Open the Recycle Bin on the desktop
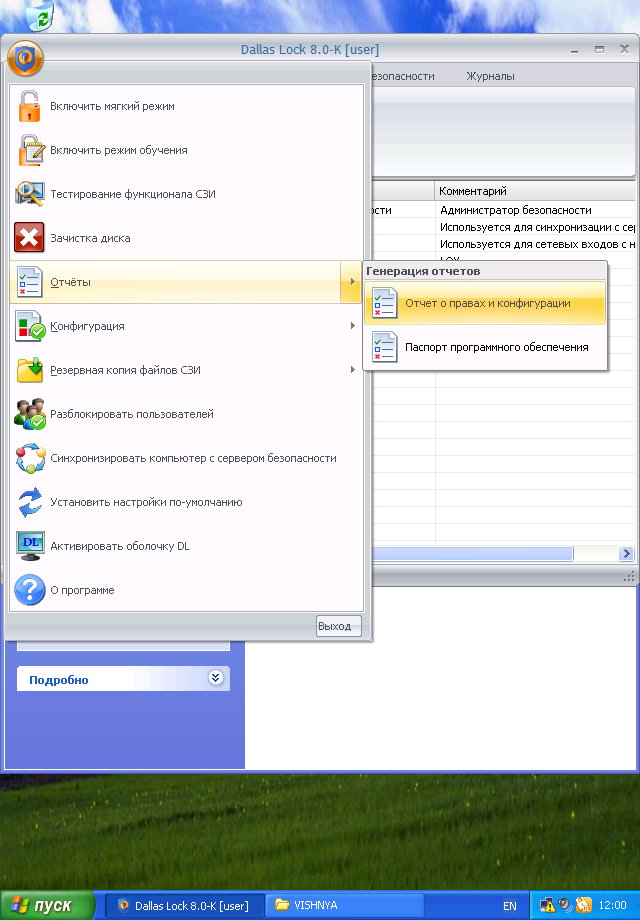 pos(40,16)
